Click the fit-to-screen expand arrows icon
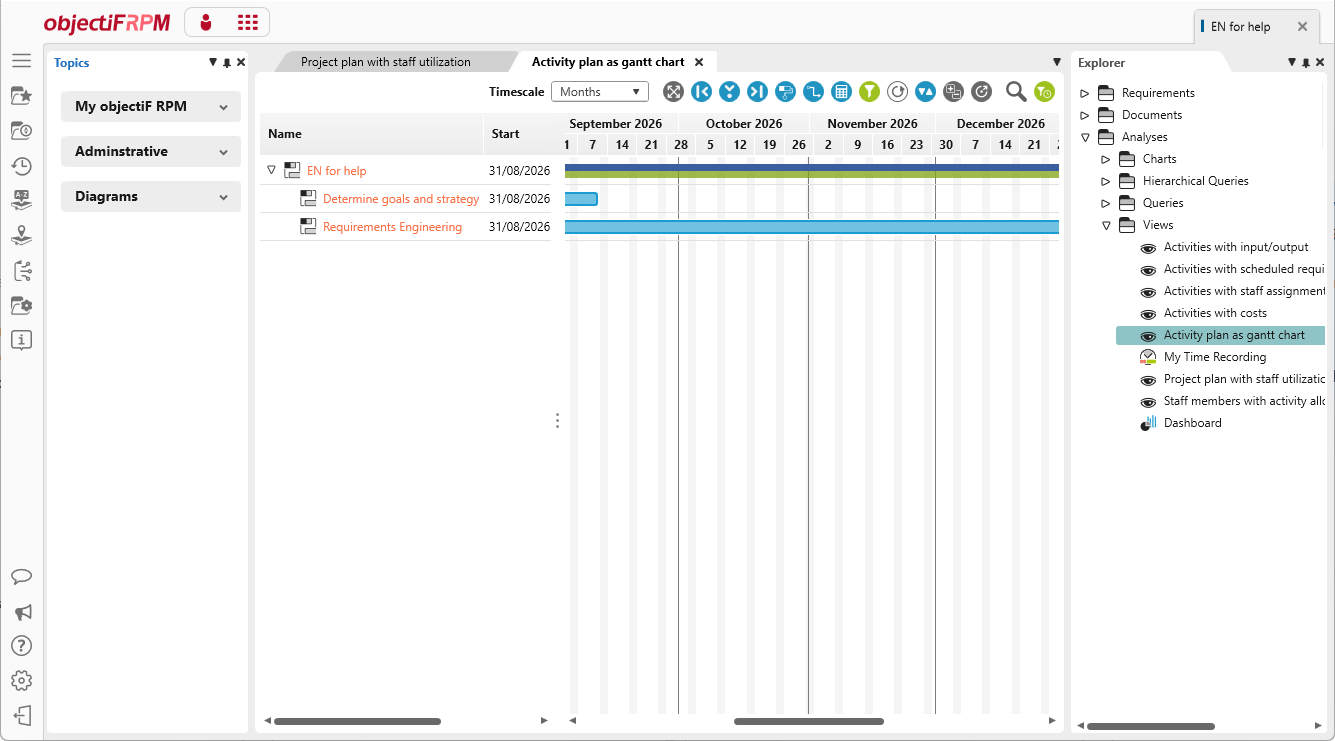This screenshot has width=1335, height=741. tap(674, 92)
